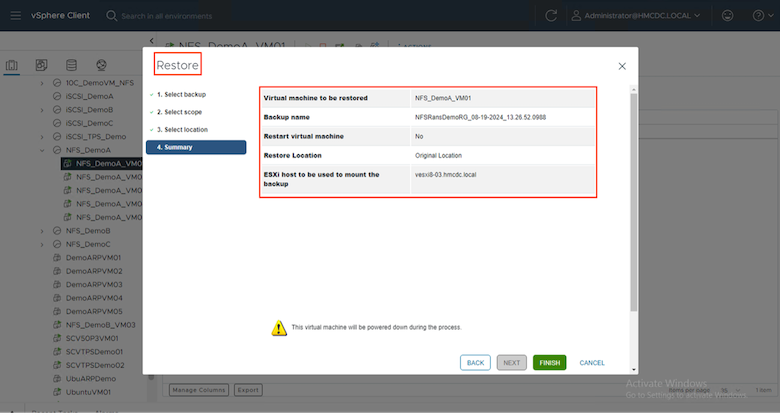Screen dimensions: 780x415
Task: Click the VM icon beside UbuntuVM01
Action: click(57, 392)
